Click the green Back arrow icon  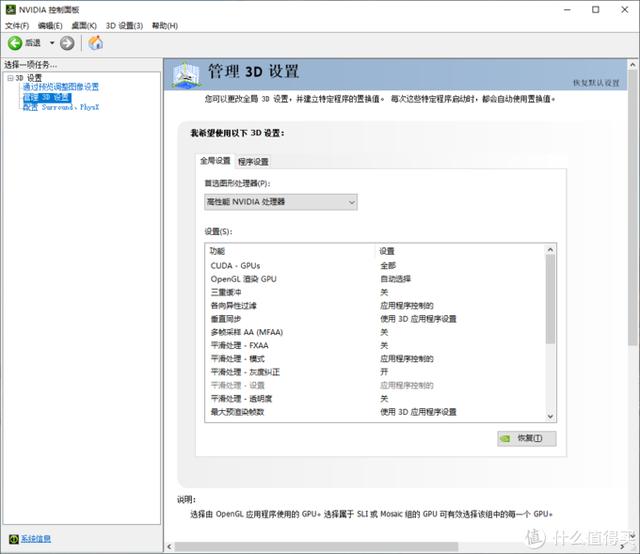point(15,43)
